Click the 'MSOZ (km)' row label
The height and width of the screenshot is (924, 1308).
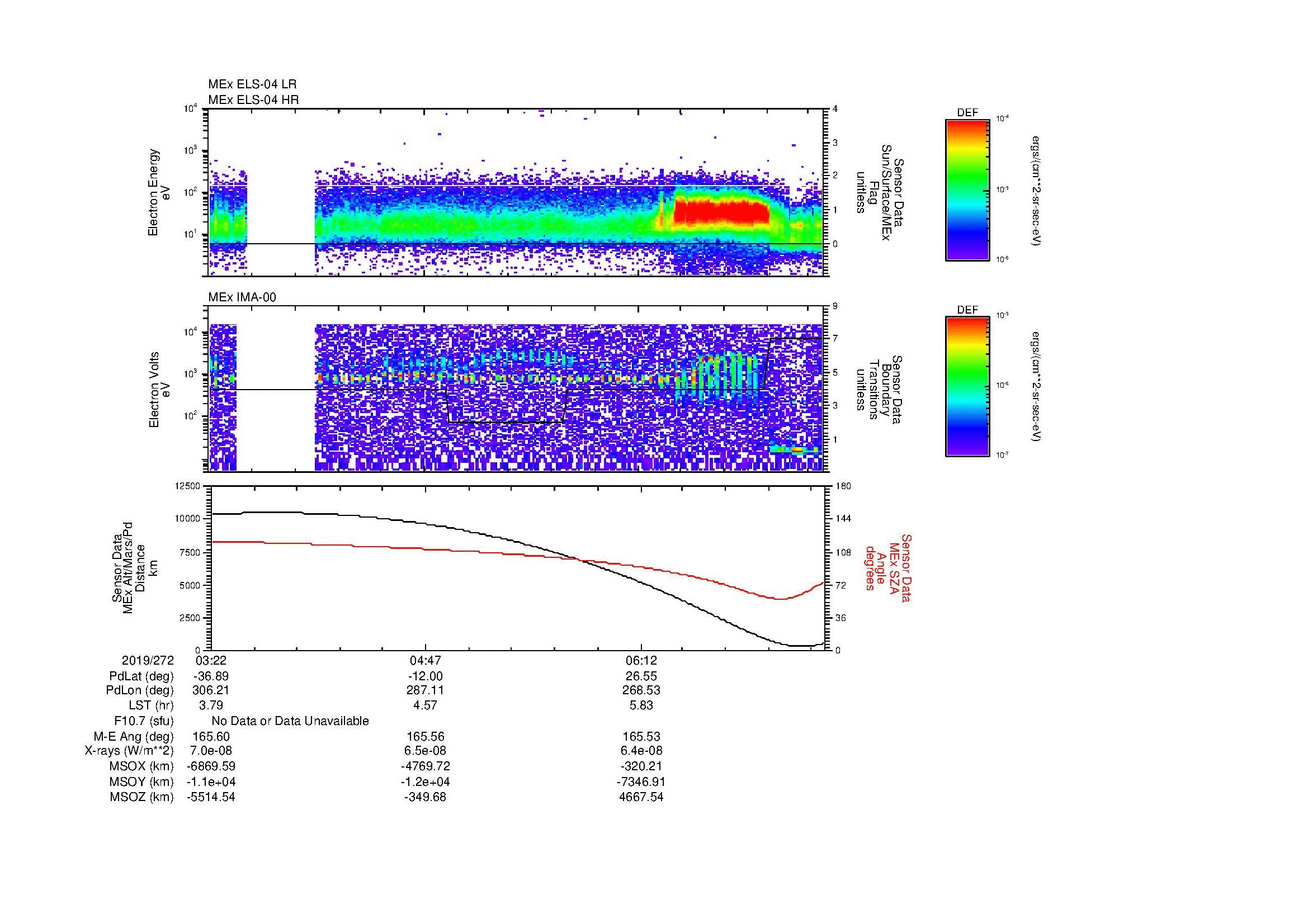click(x=141, y=797)
